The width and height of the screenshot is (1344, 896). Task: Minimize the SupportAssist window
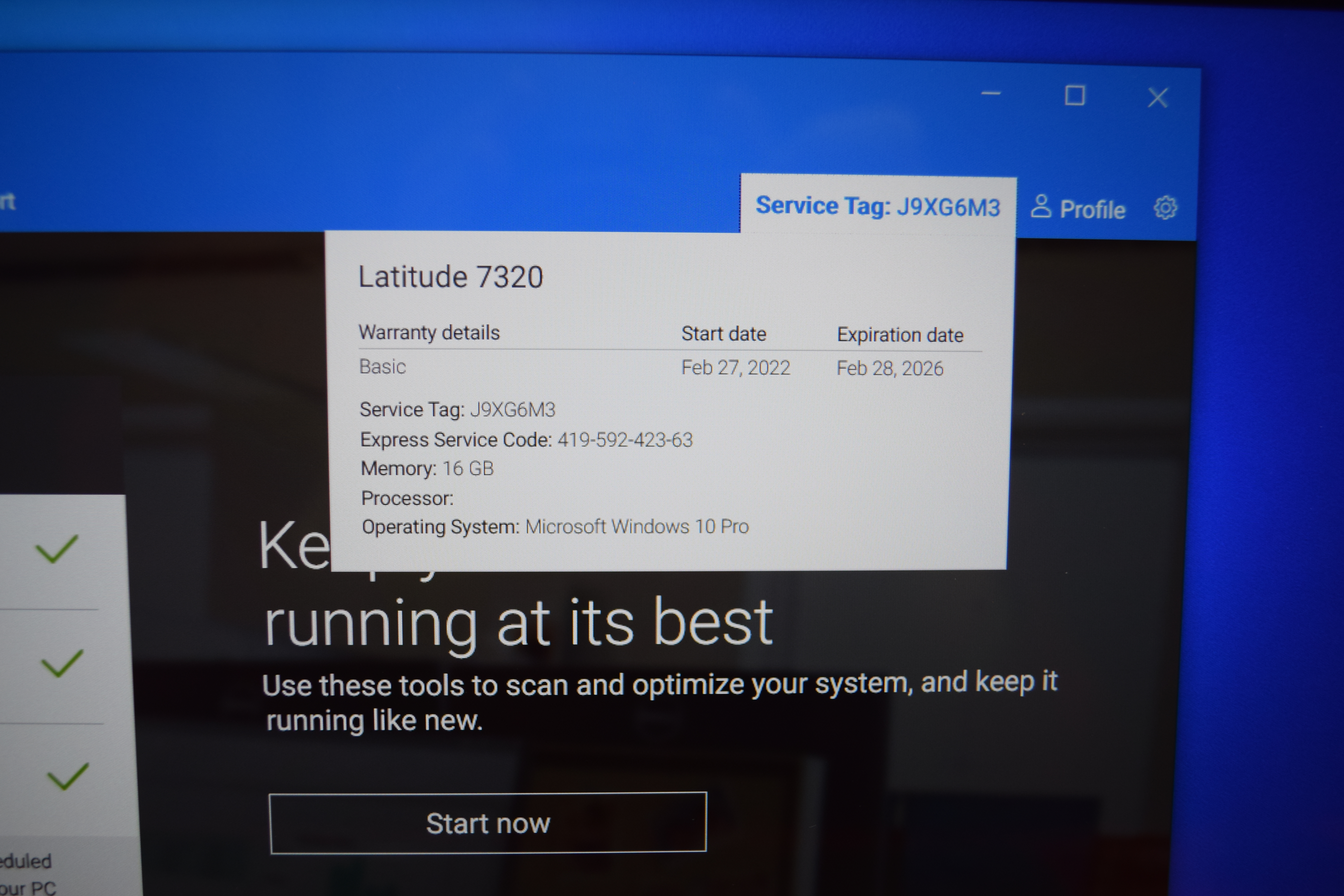coord(991,94)
